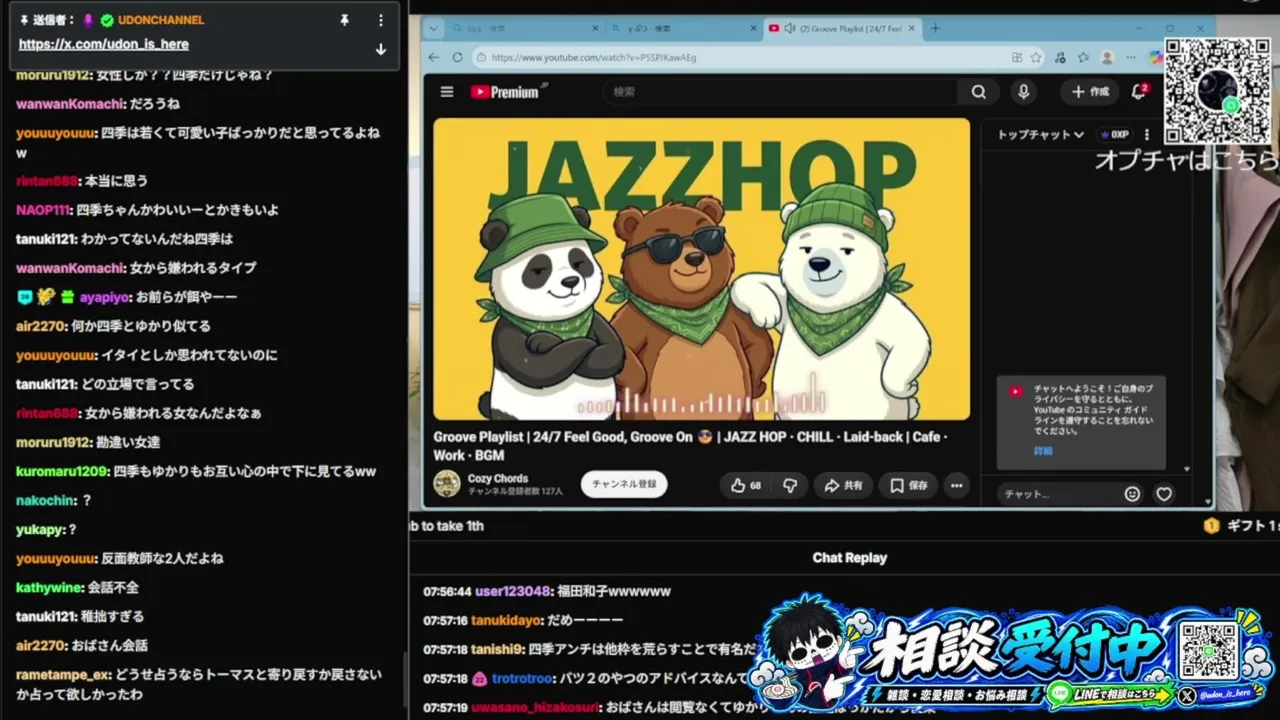Click username kathywine in chat

[49, 588]
